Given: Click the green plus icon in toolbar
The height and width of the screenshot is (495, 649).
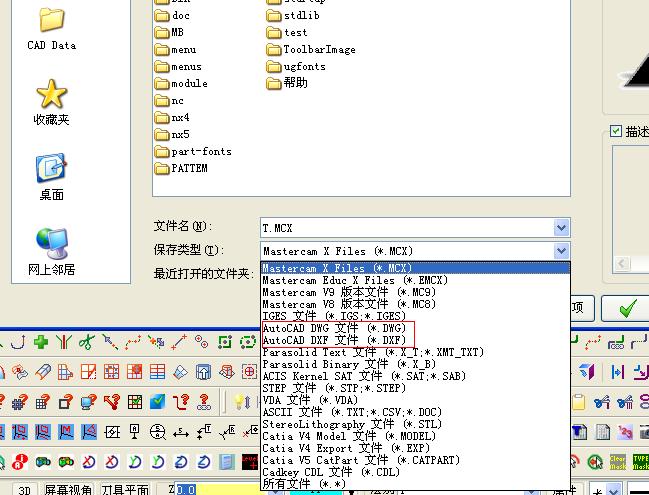Looking at the screenshot, I should (x=41, y=342).
